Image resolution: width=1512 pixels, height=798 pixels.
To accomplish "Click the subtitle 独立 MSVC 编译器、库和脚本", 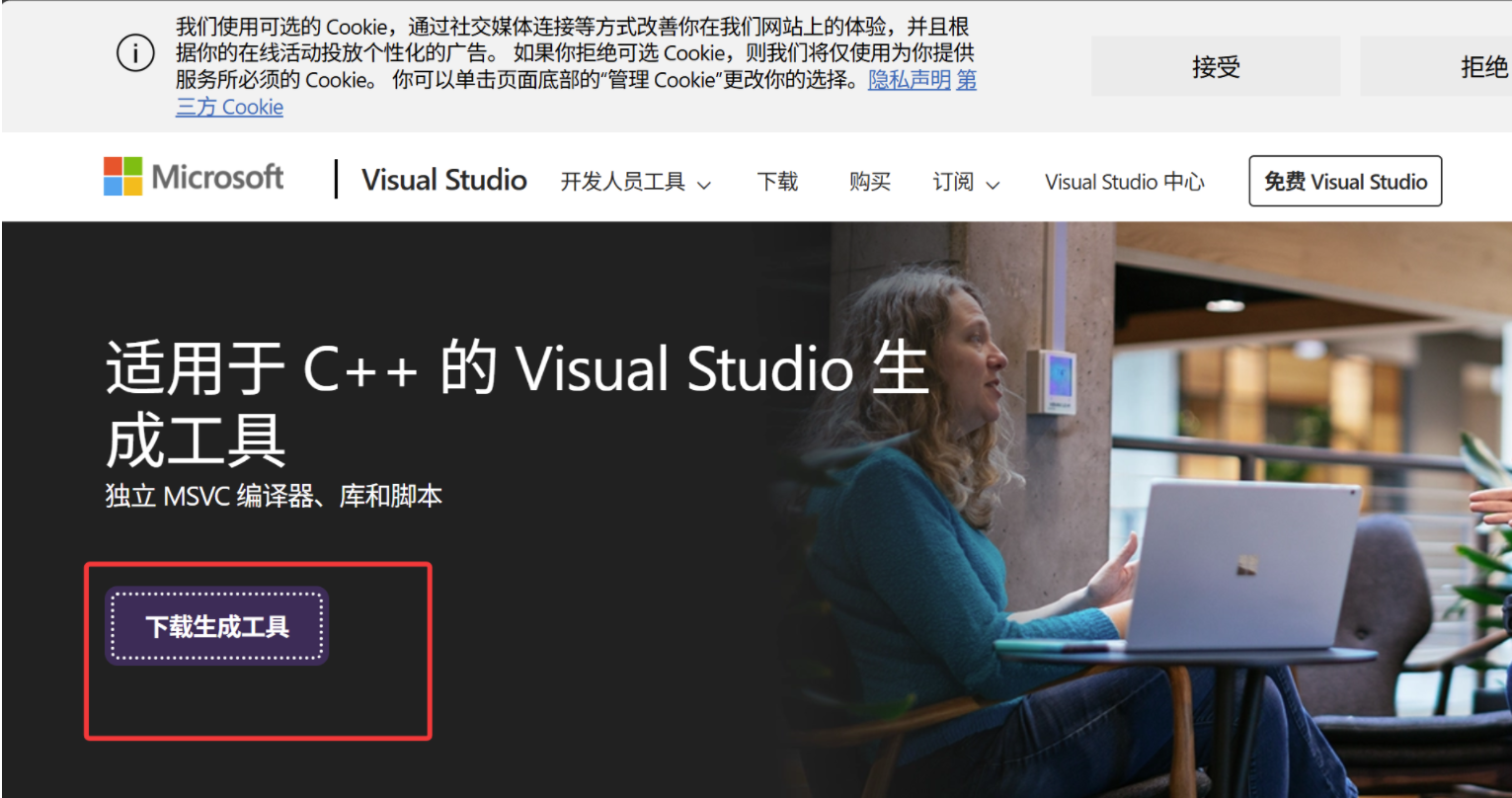I will [274, 496].
